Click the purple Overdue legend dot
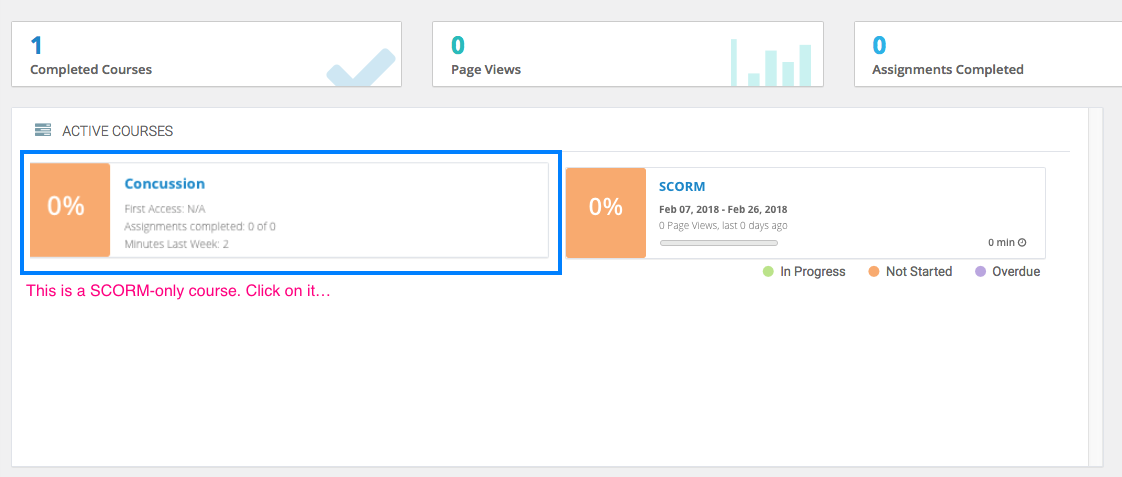This screenshot has width=1122, height=477. (x=980, y=272)
